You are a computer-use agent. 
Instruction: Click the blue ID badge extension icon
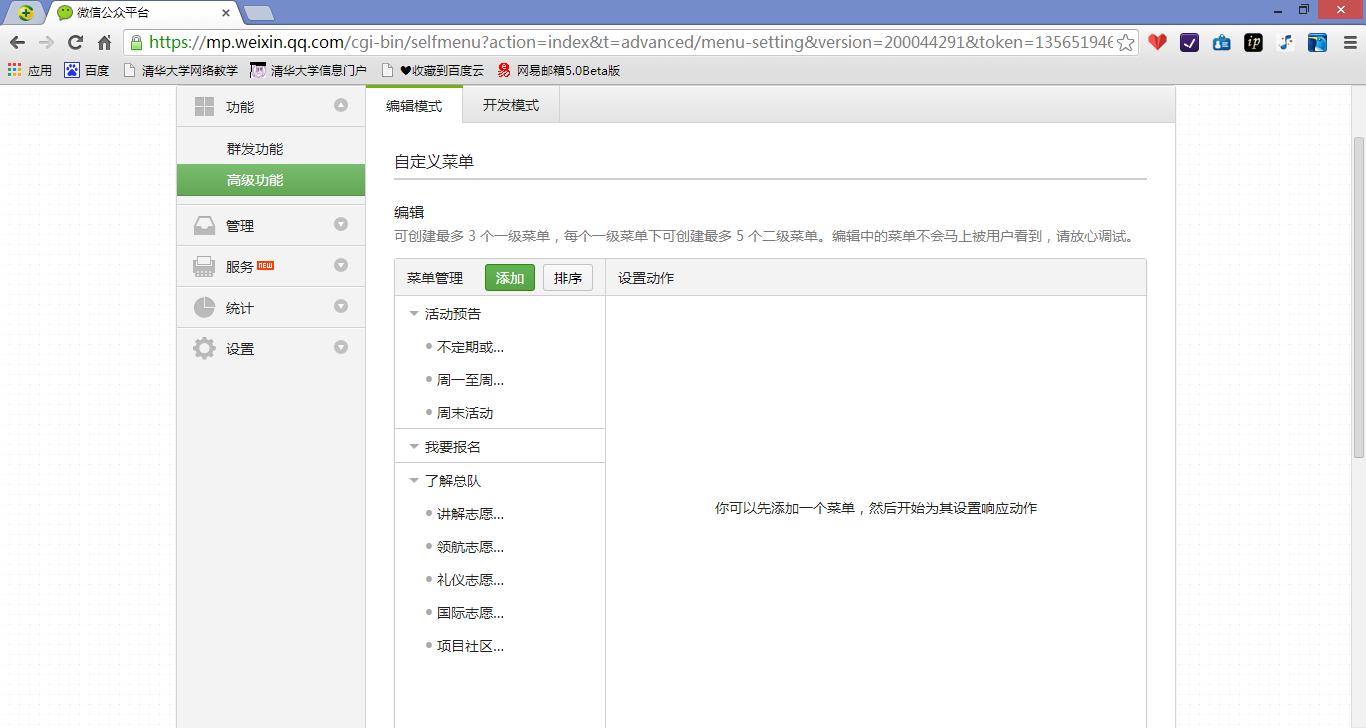tap(1221, 44)
